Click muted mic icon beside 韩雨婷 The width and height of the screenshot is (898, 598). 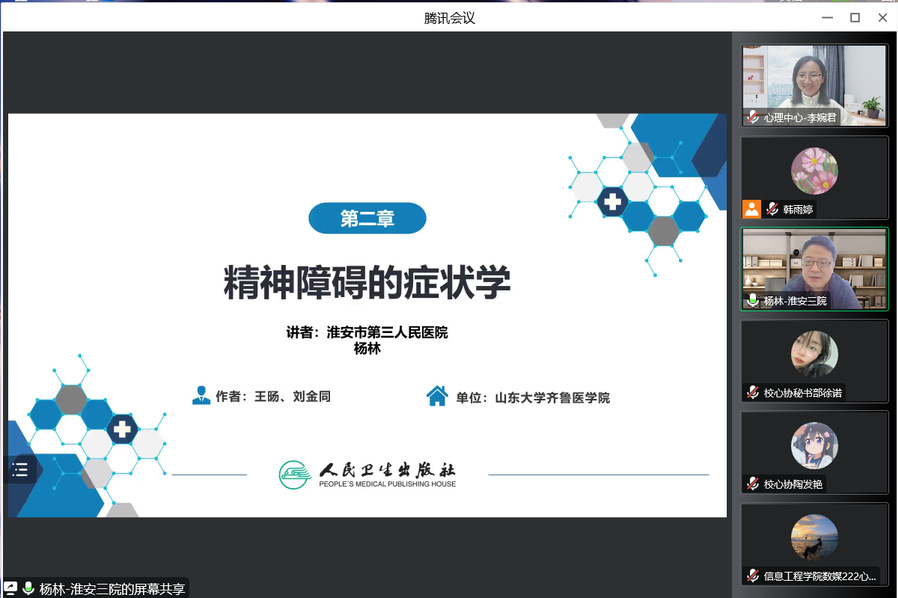click(772, 209)
